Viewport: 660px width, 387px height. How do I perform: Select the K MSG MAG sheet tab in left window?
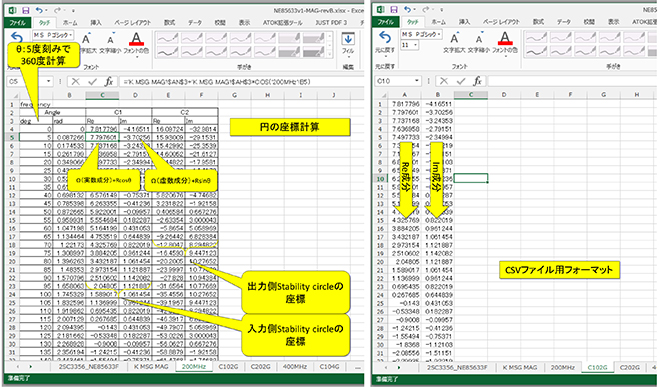click(x=151, y=367)
